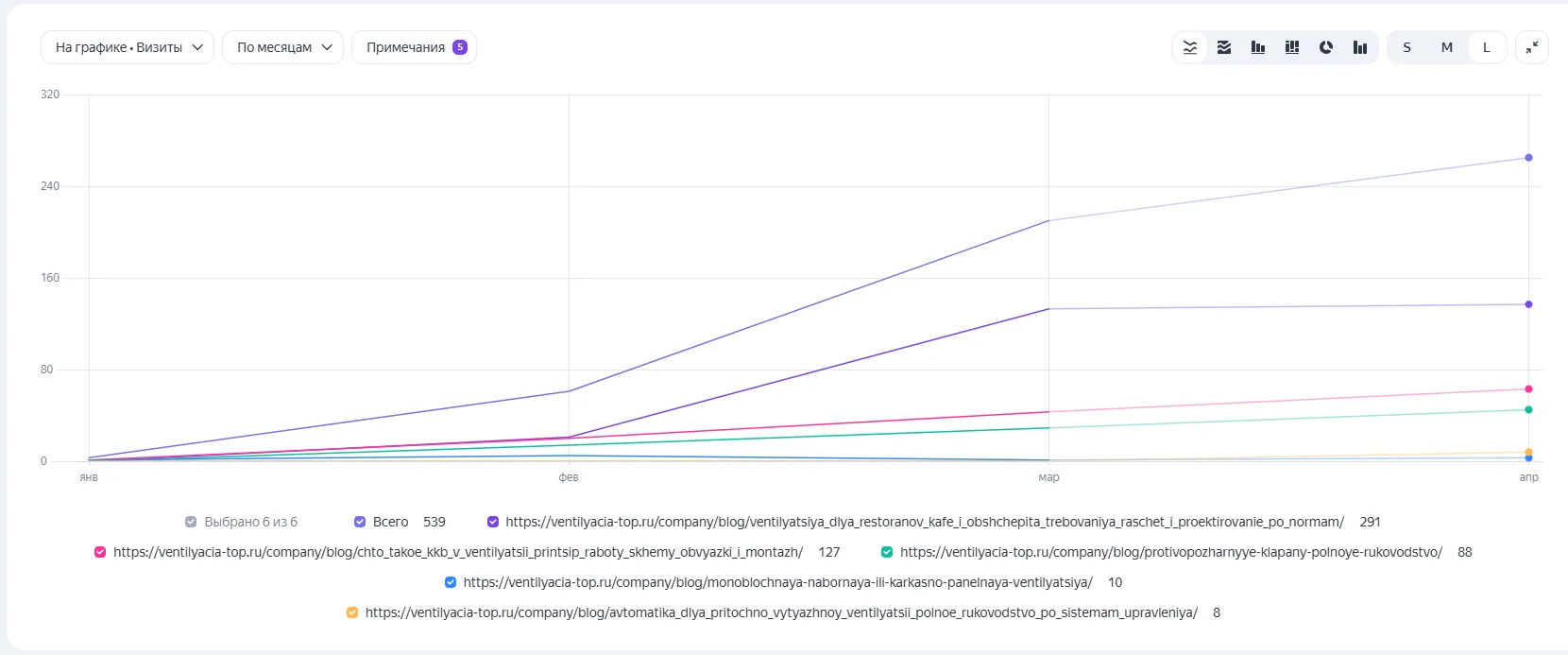Open the 'По месяцам' grouping dropdown
This screenshot has height=655, width=1568.
(x=282, y=47)
